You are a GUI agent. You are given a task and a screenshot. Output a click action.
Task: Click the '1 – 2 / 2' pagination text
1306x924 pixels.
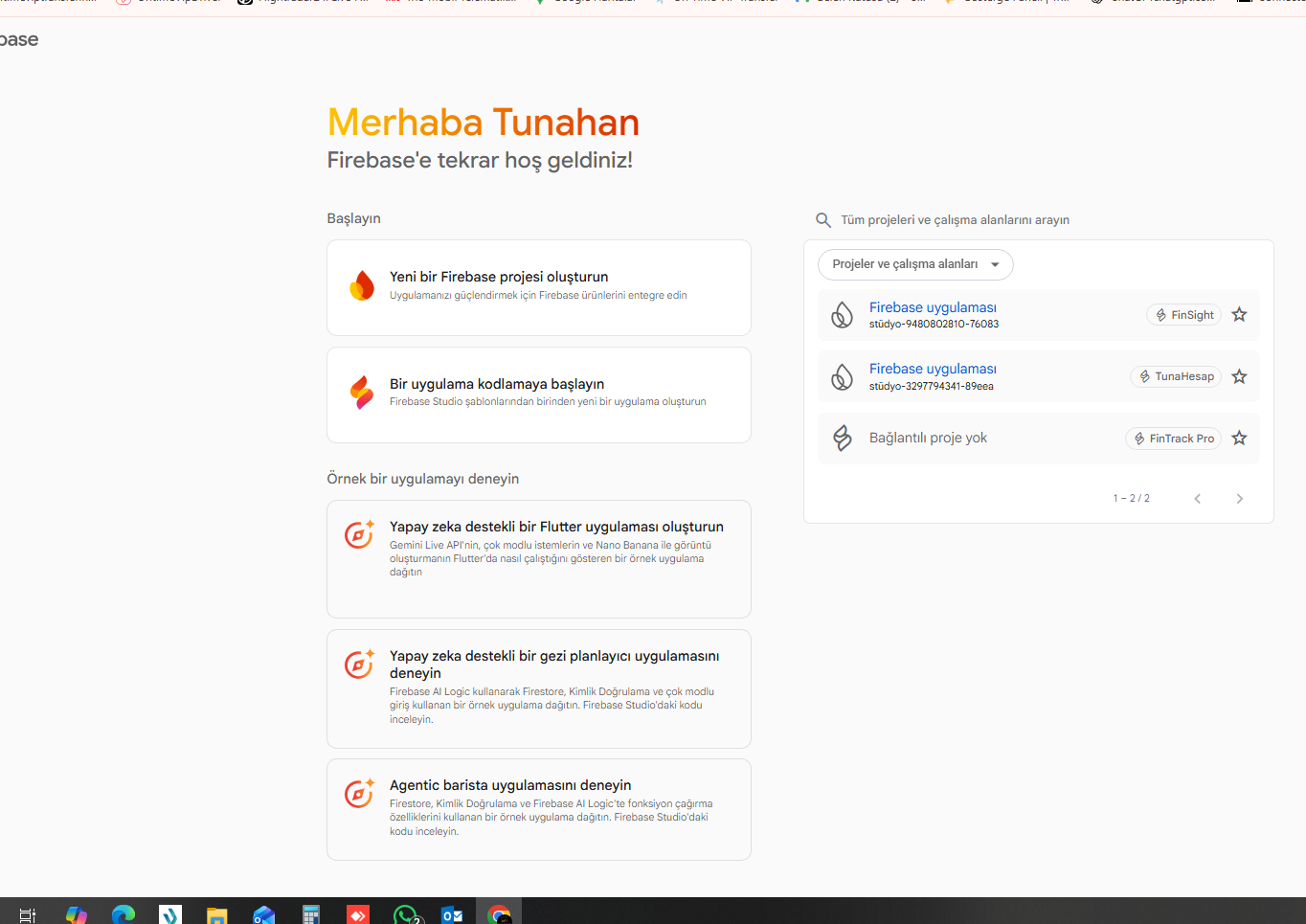1131,499
